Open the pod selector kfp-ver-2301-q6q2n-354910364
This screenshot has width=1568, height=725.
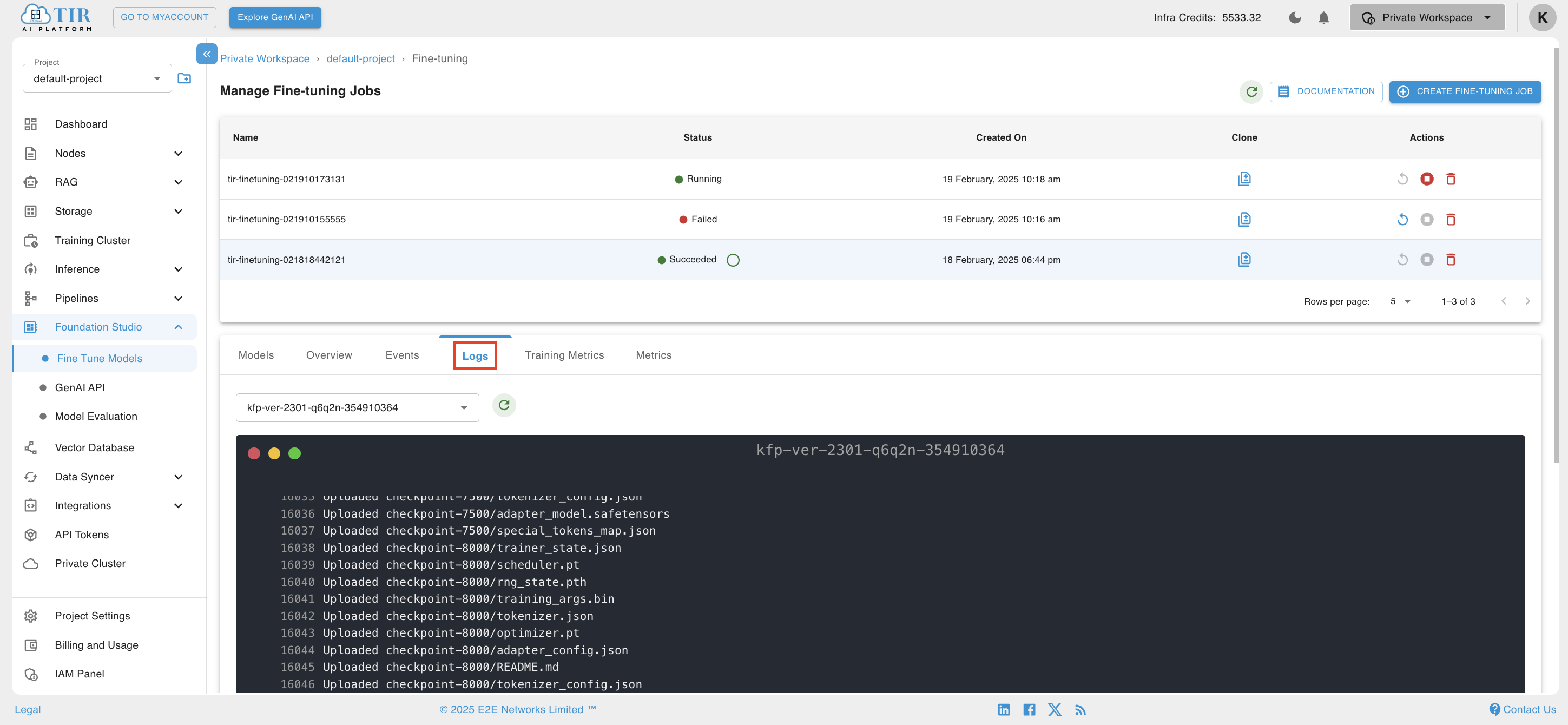click(357, 407)
